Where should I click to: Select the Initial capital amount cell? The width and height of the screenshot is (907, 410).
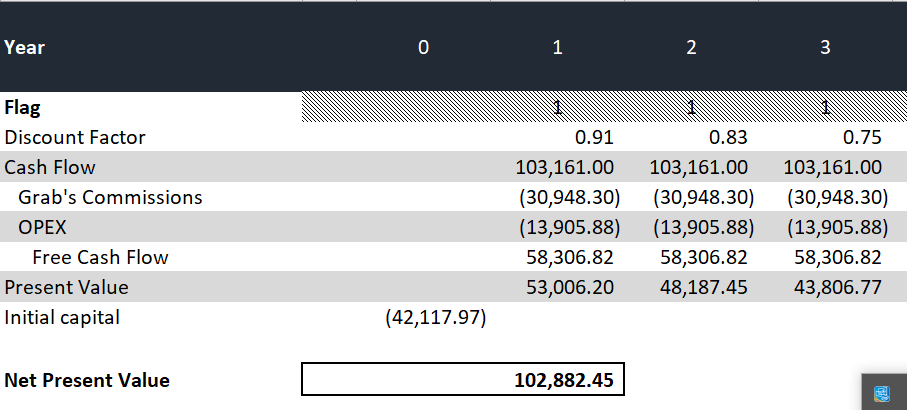coord(435,317)
